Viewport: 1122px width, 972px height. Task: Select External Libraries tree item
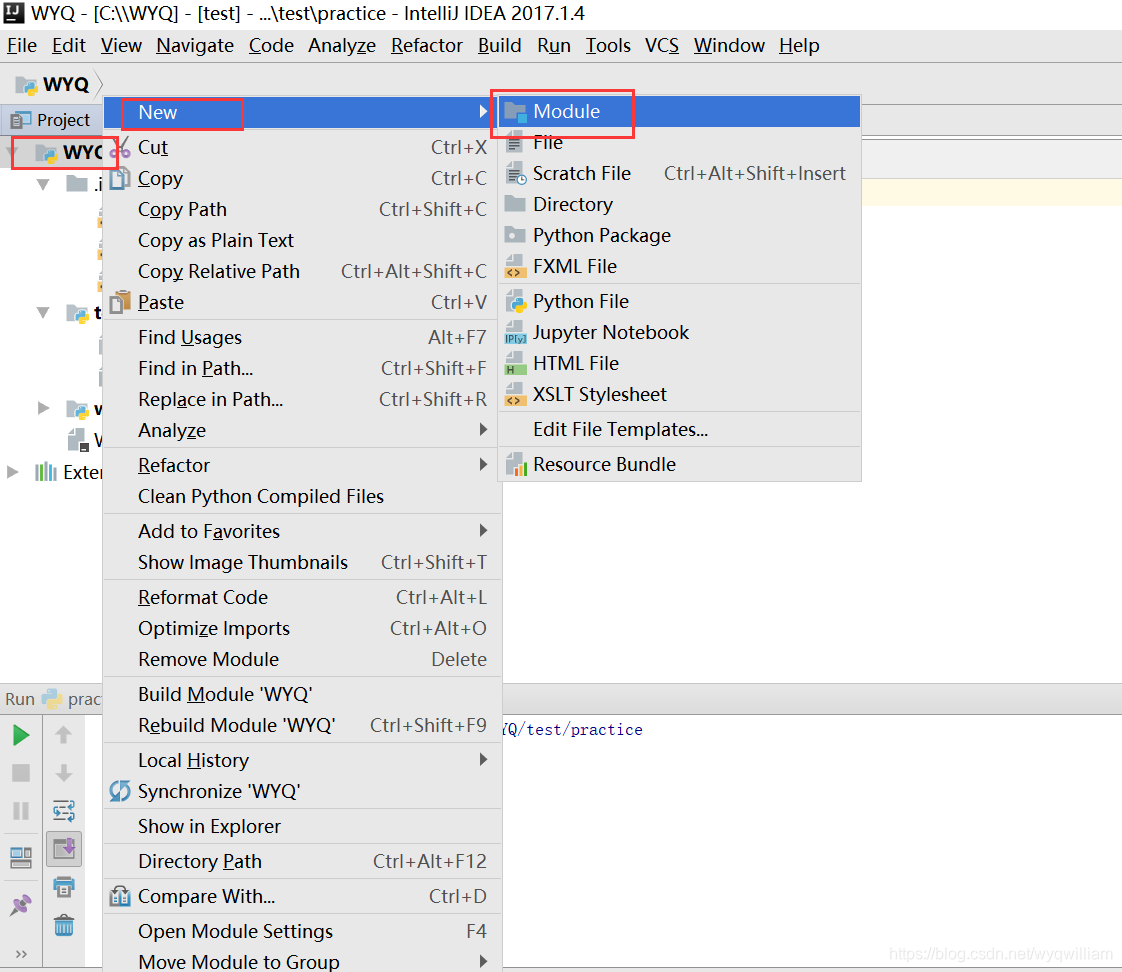click(68, 472)
